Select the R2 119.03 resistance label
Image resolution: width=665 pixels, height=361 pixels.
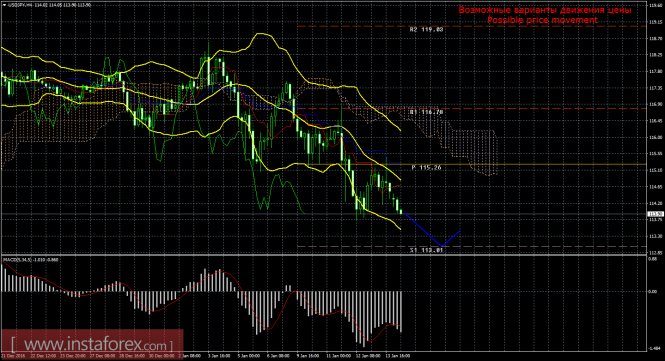click(426, 30)
